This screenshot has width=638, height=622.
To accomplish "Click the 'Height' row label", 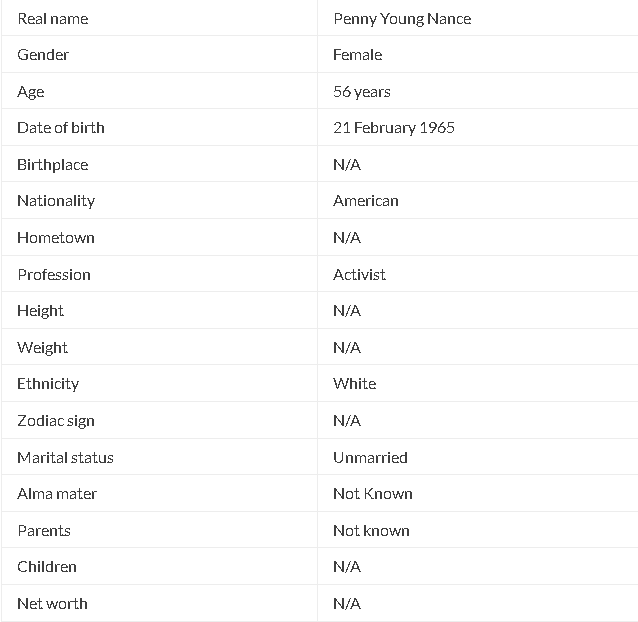I will [40, 311].
